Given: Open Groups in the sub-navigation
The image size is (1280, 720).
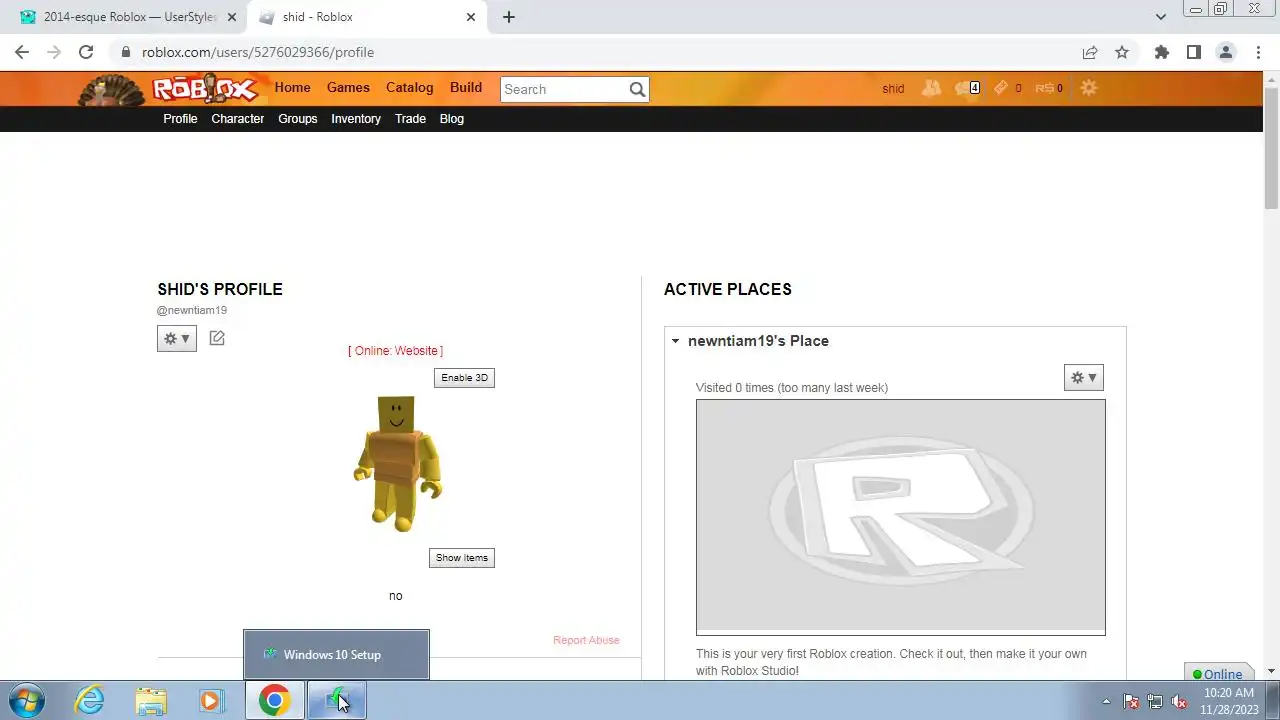Looking at the screenshot, I should pyautogui.click(x=297, y=119).
